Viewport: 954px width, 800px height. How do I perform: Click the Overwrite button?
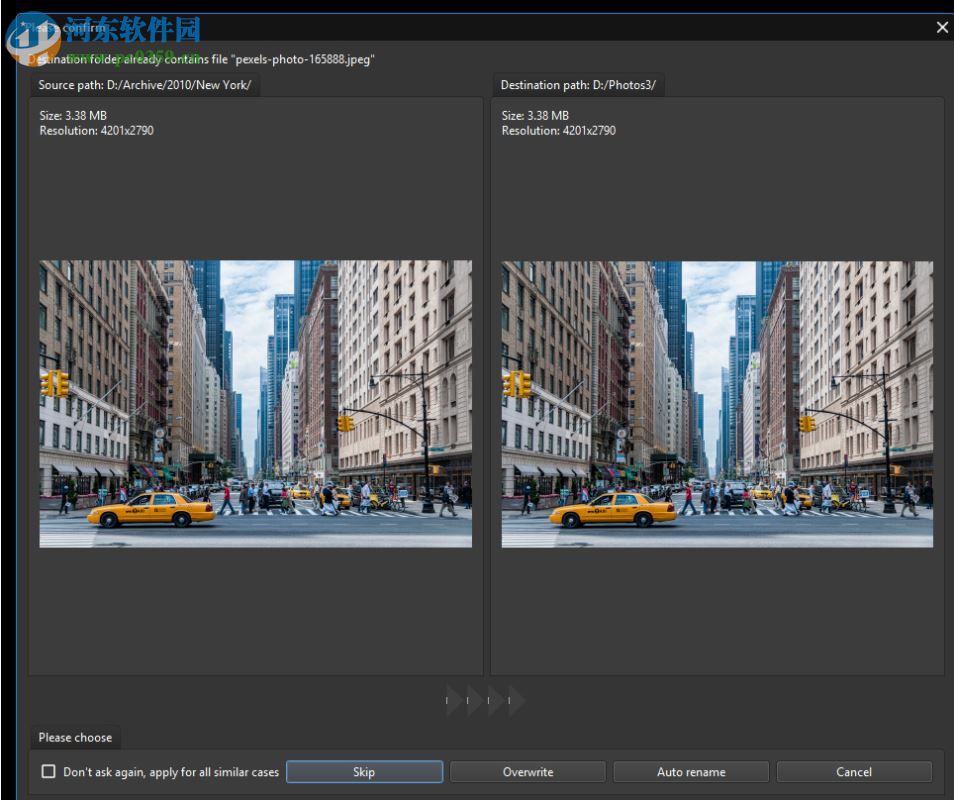coord(527,771)
